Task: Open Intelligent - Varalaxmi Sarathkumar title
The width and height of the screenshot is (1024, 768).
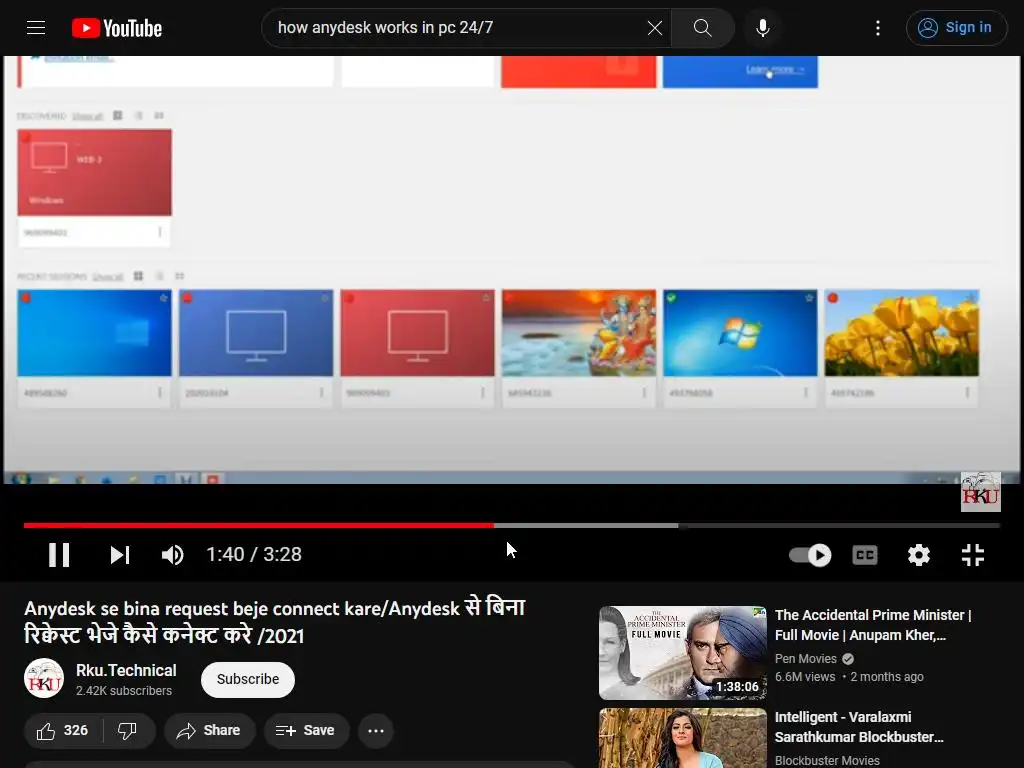Action: 859,727
